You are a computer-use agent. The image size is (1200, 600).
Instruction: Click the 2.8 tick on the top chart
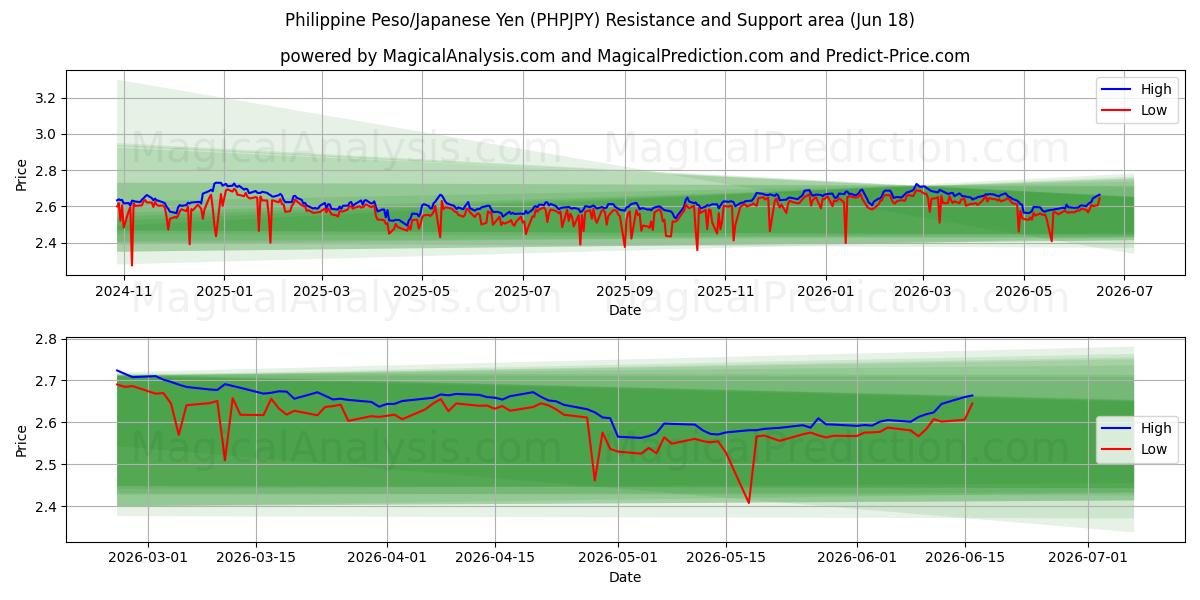(x=48, y=171)
